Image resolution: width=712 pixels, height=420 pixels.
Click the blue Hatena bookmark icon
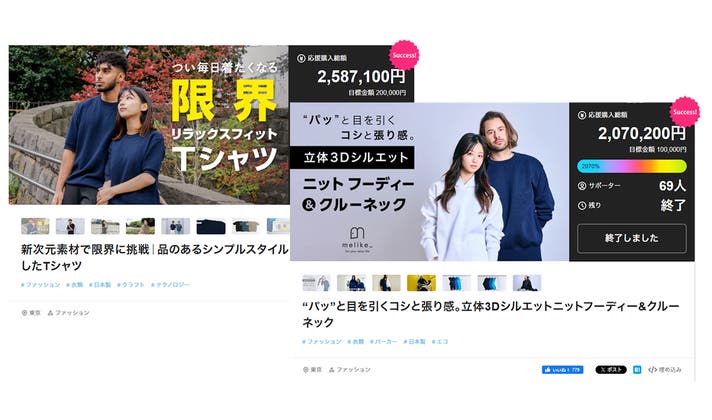pos(636,369)
